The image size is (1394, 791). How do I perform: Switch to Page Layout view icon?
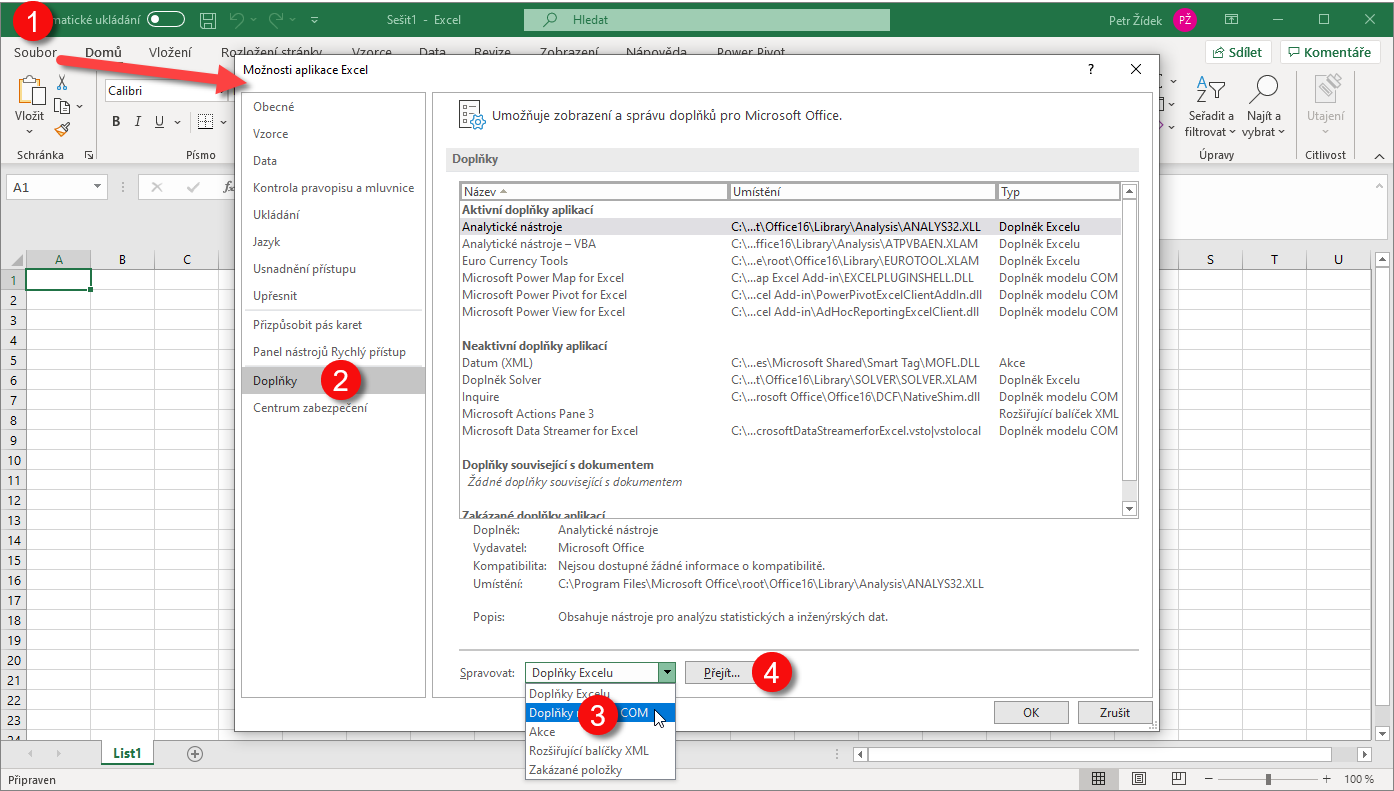pos(1139,779)
